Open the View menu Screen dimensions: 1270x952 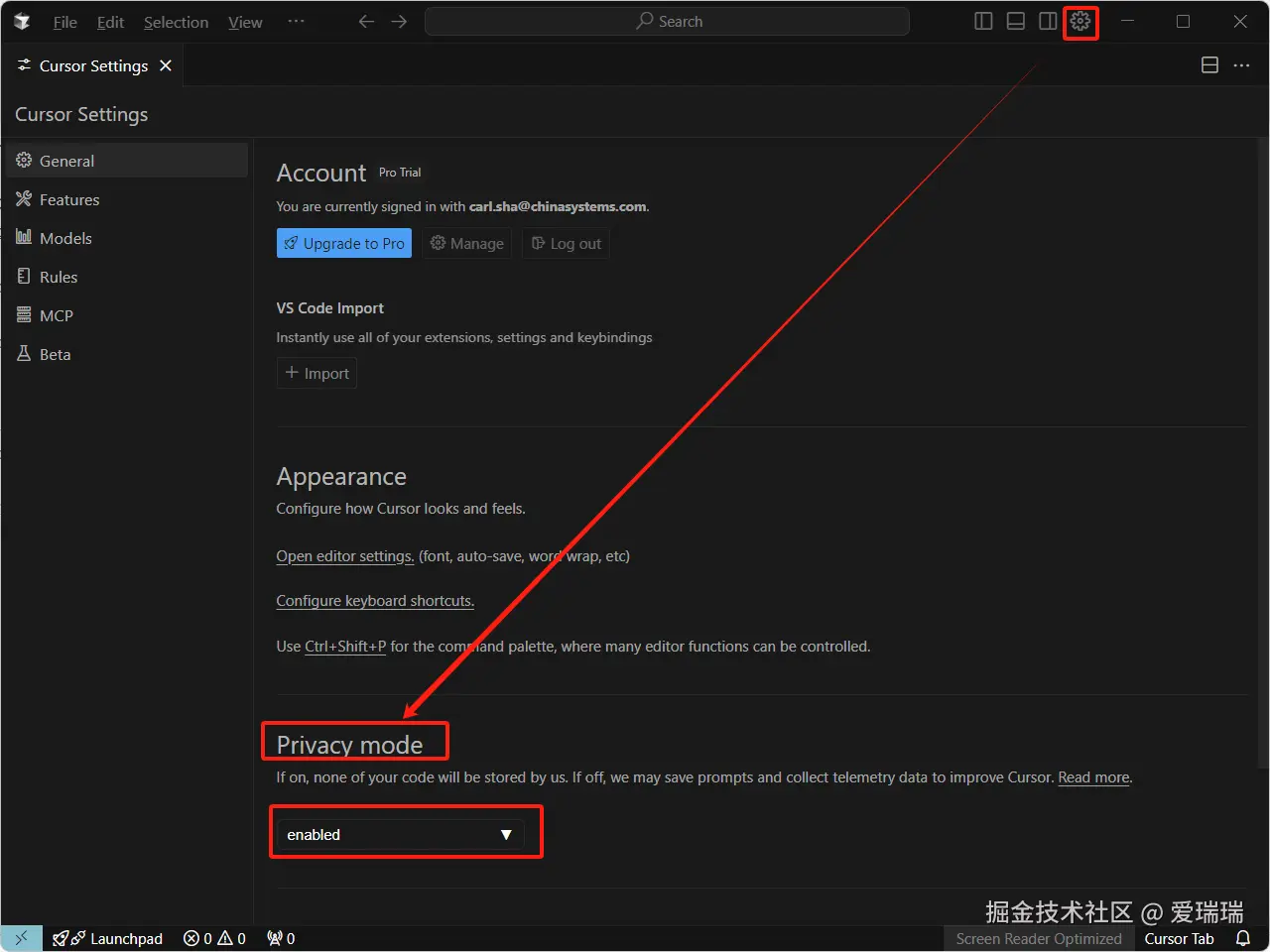click(245, 22)
